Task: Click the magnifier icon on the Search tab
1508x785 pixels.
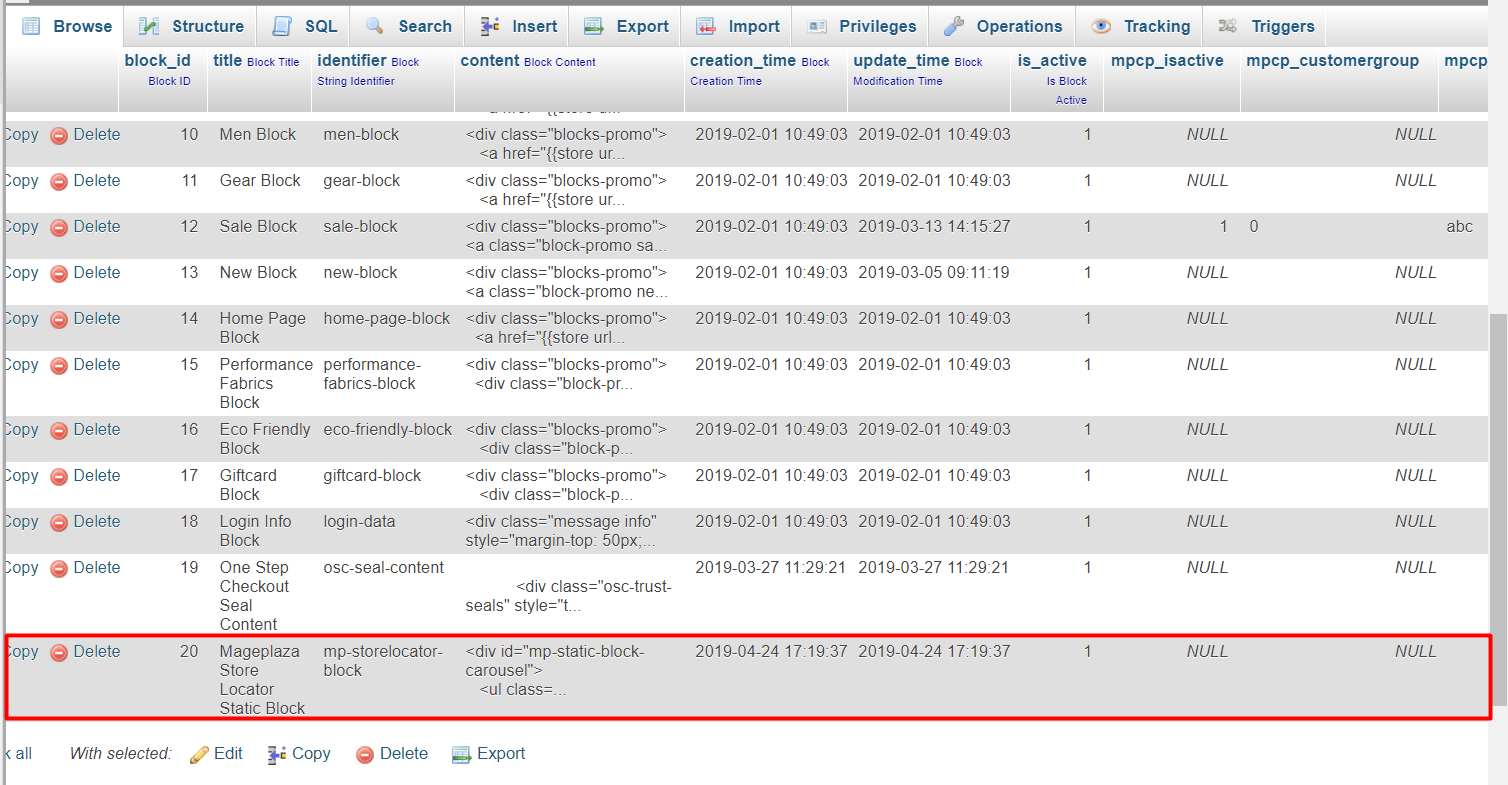Action: click(375, 26)
